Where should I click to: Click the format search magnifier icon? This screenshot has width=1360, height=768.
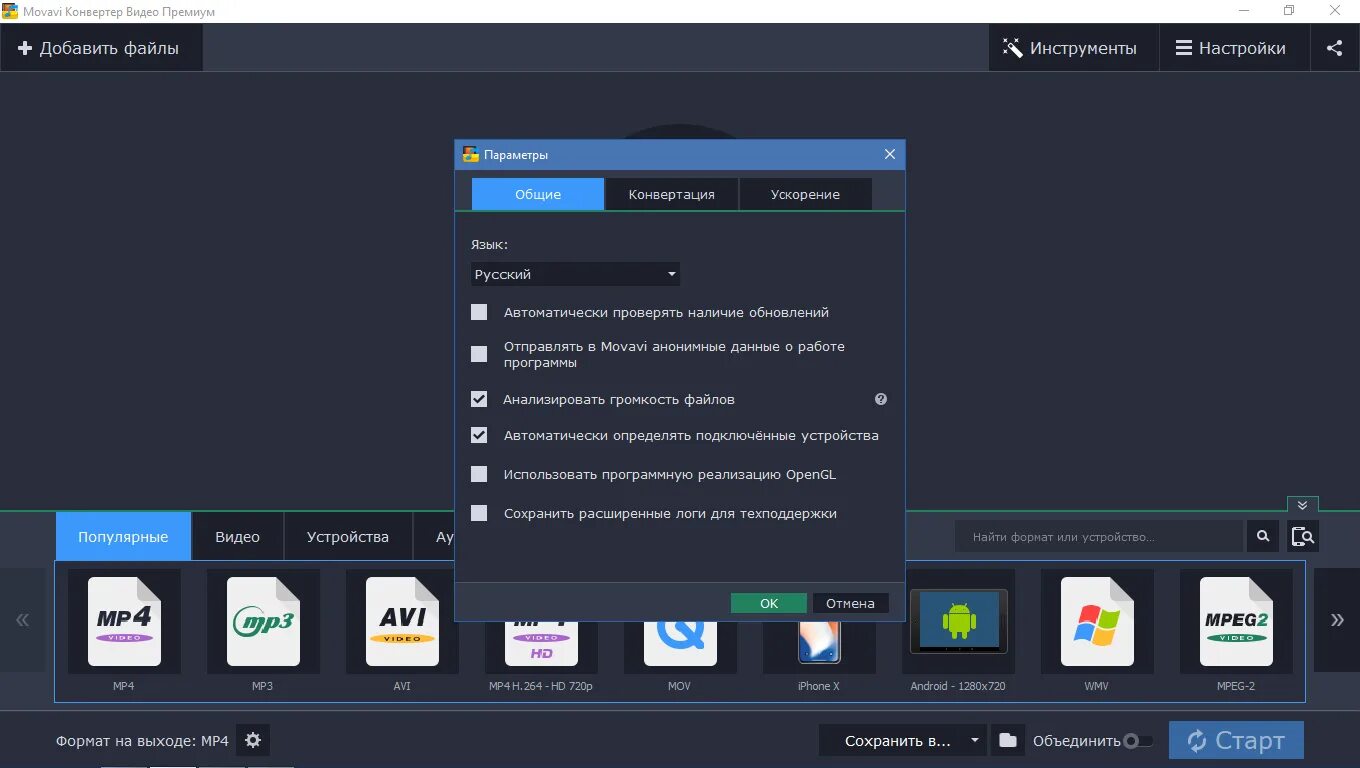click(1263, 537)
